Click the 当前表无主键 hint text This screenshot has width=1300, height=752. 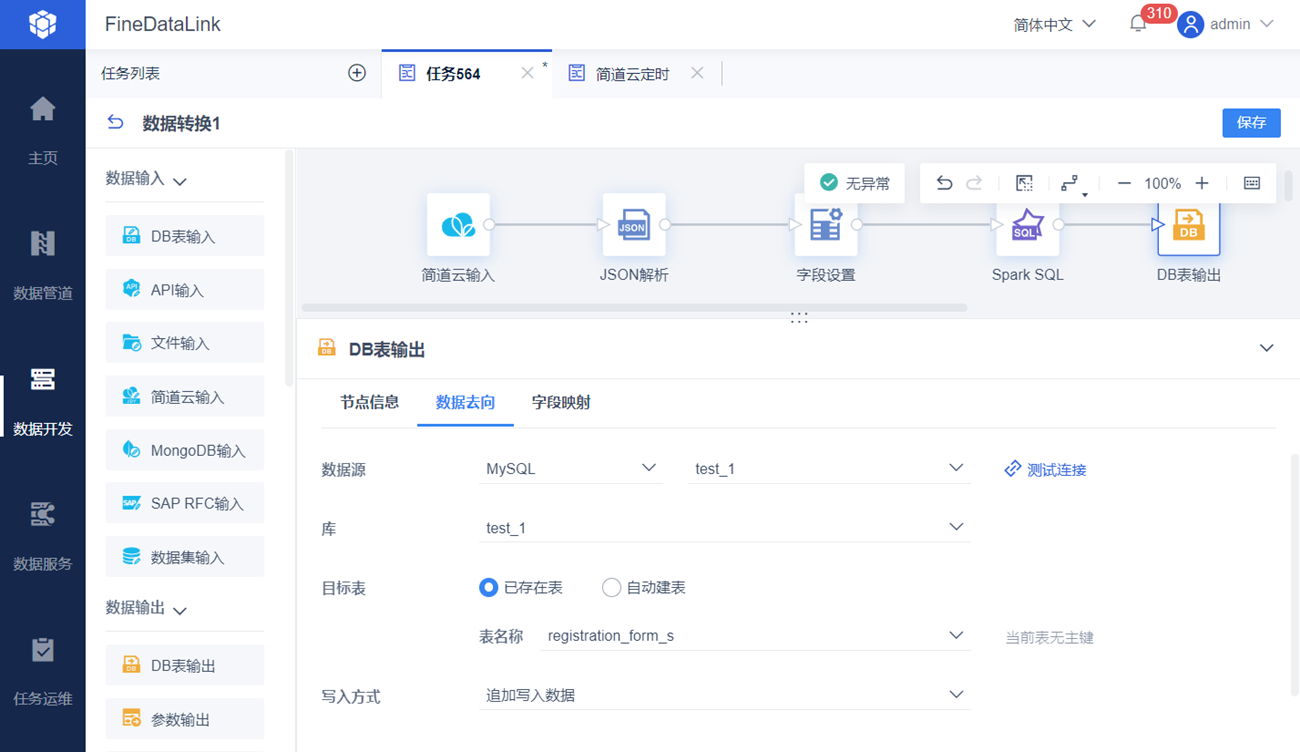point(1049,637)
